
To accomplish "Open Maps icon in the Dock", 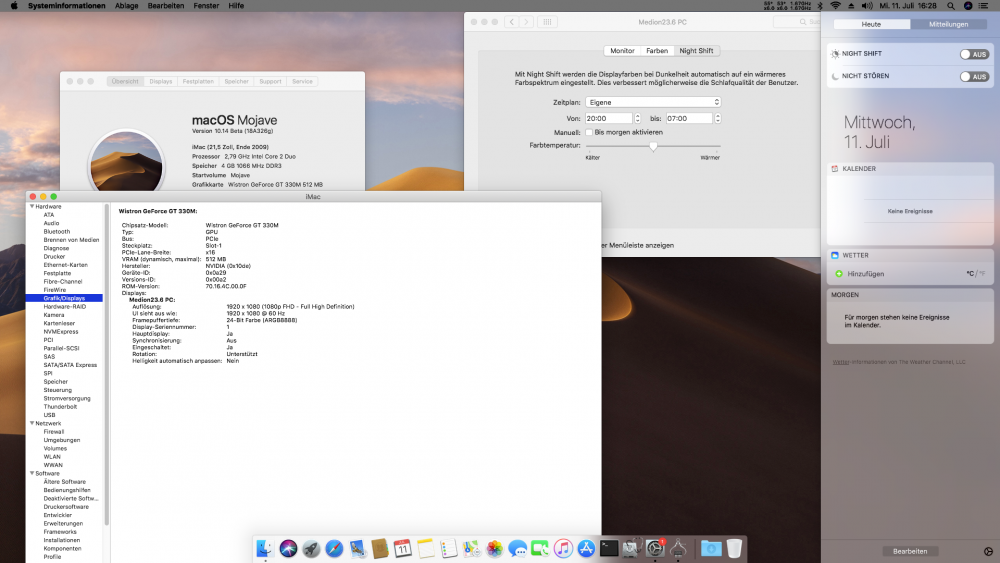I will pyautogui.click(x=472, y=548).
